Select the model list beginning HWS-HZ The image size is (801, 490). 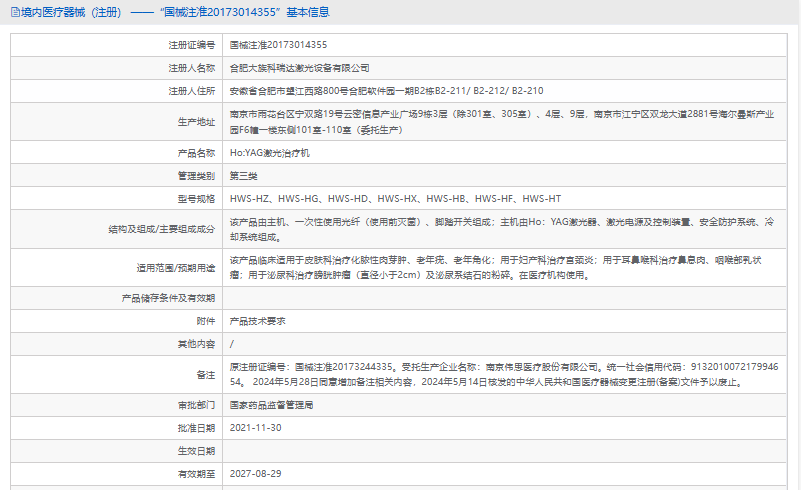(395, 199)
